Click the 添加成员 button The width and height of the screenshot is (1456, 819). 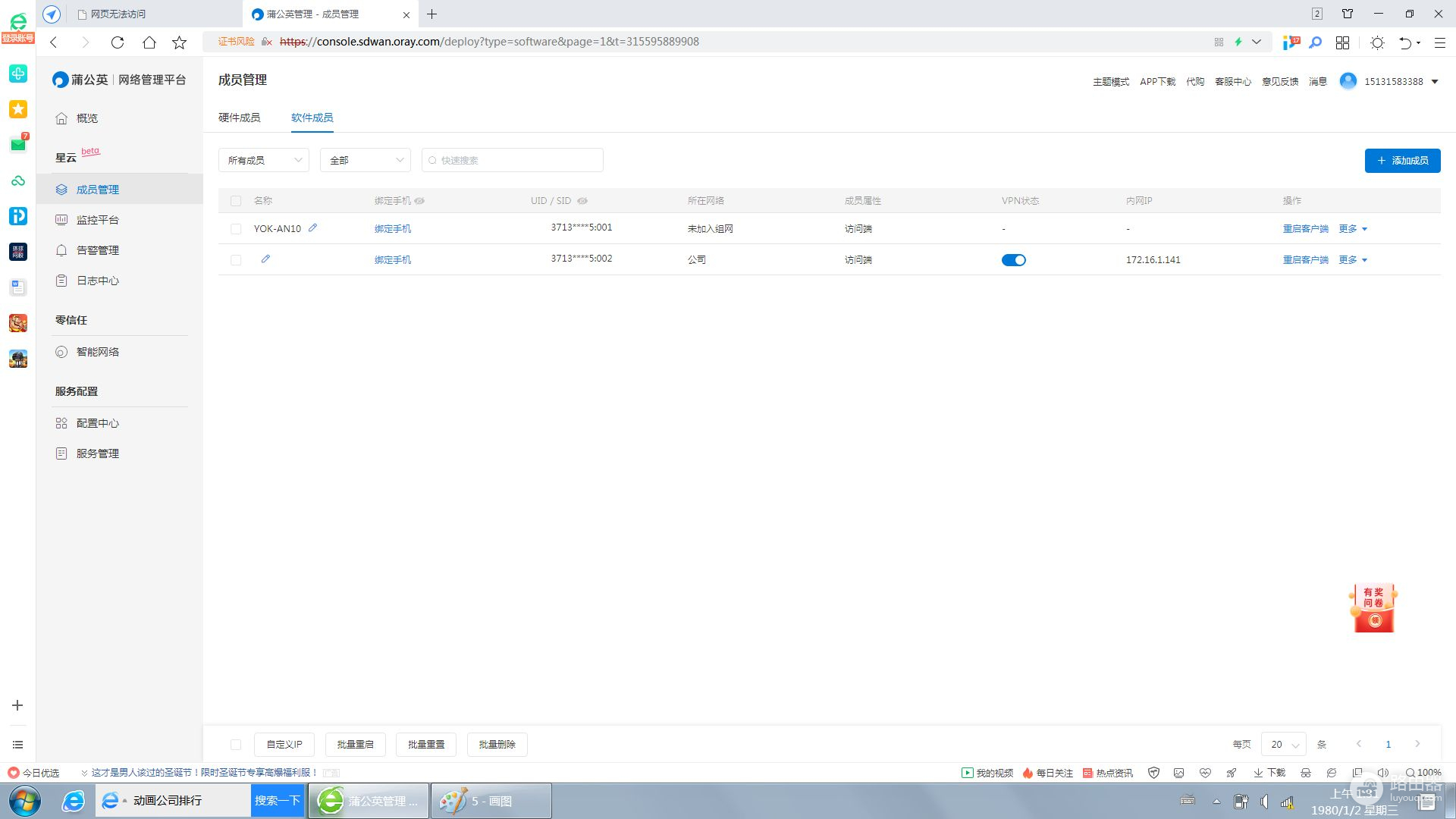click(1402, 161)
